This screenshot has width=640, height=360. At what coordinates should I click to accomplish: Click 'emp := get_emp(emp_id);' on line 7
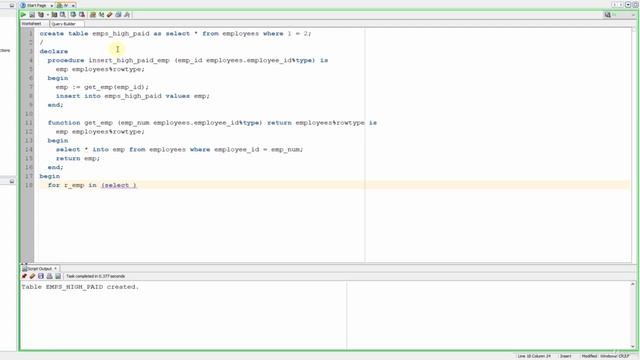[x=102, y=87]
